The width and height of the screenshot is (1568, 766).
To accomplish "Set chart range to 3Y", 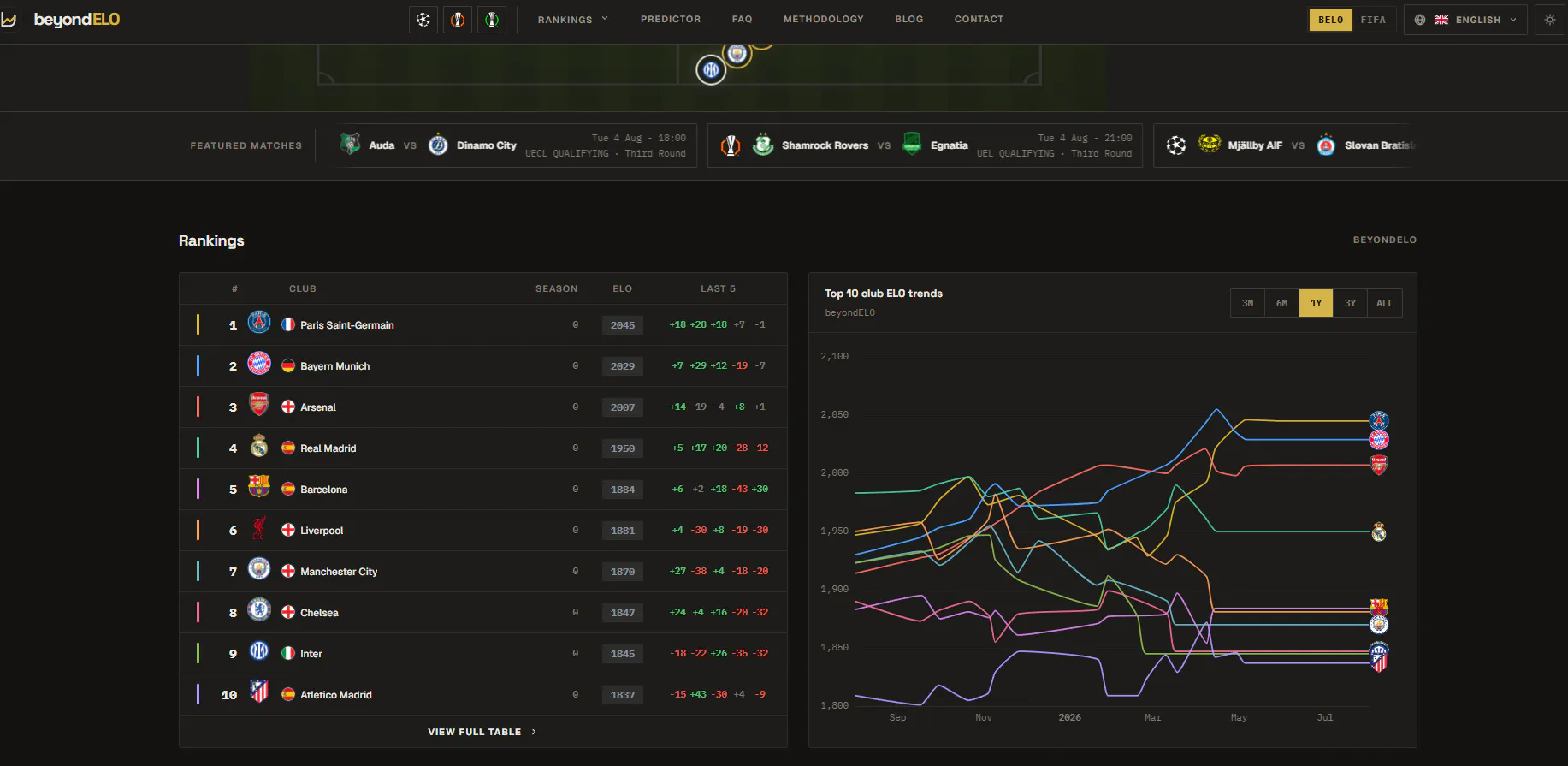I will (x=1351, y=303).
